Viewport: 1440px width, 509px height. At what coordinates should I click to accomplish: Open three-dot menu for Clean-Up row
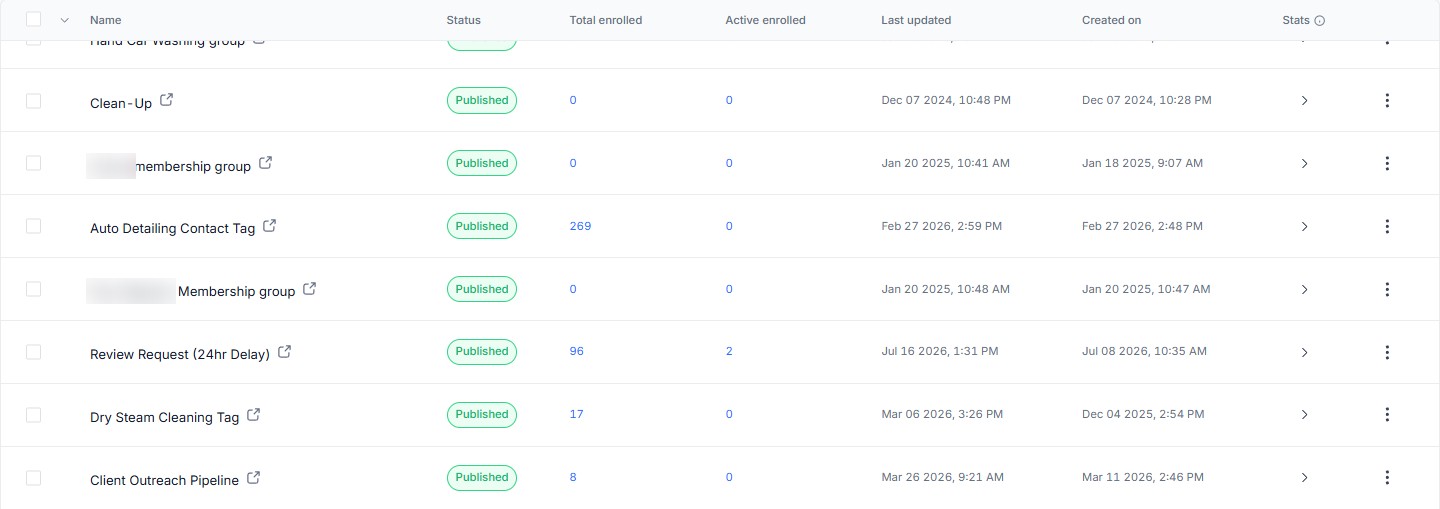[1387, 101]
